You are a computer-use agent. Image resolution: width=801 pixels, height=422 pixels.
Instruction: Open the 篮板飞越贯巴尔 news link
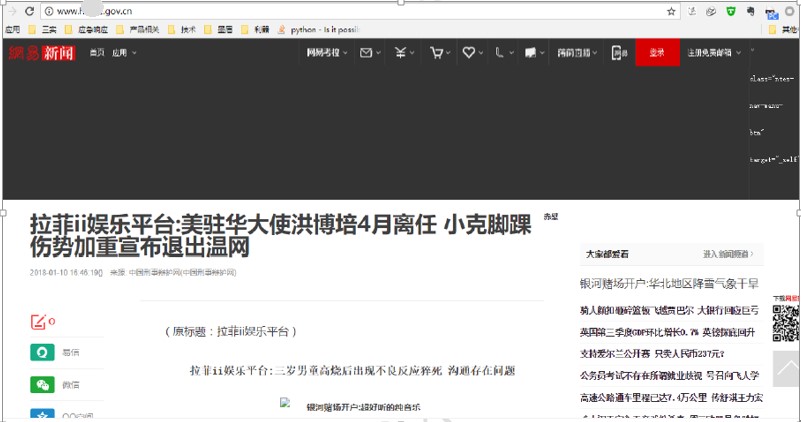click(x=669, y=310)
